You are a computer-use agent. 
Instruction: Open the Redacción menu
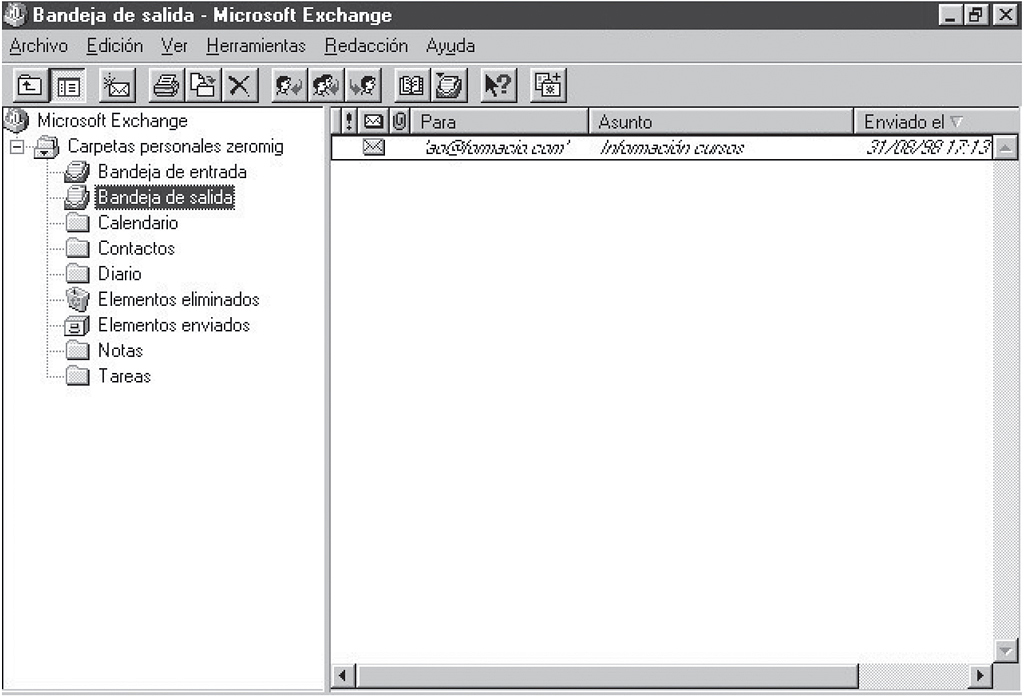366,46
